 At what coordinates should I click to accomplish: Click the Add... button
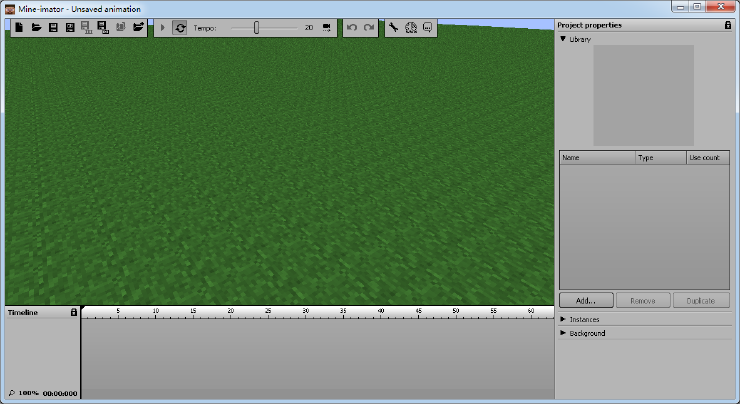[x=586, y=301]
